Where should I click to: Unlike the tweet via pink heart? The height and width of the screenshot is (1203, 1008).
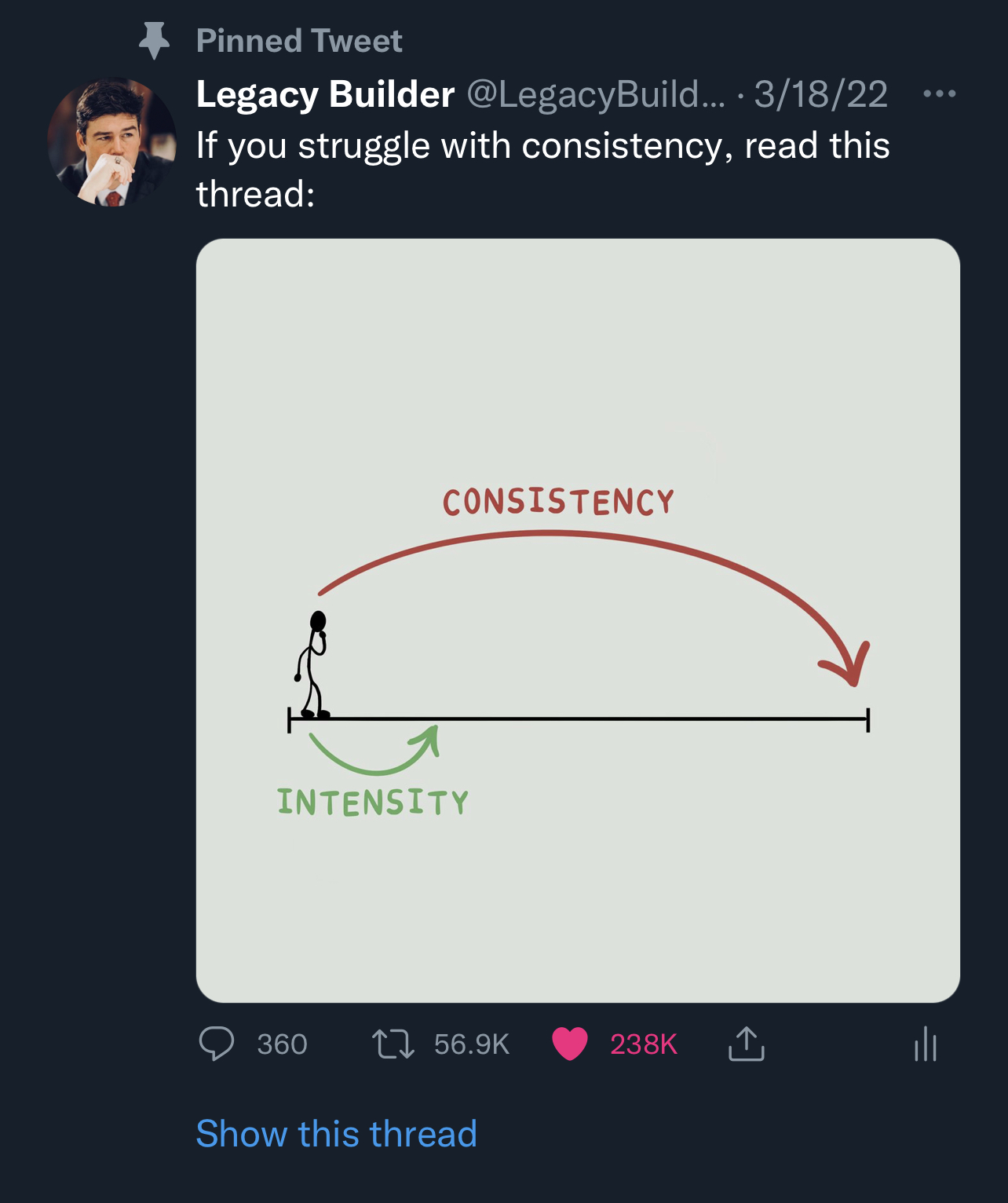(570, 1044)
